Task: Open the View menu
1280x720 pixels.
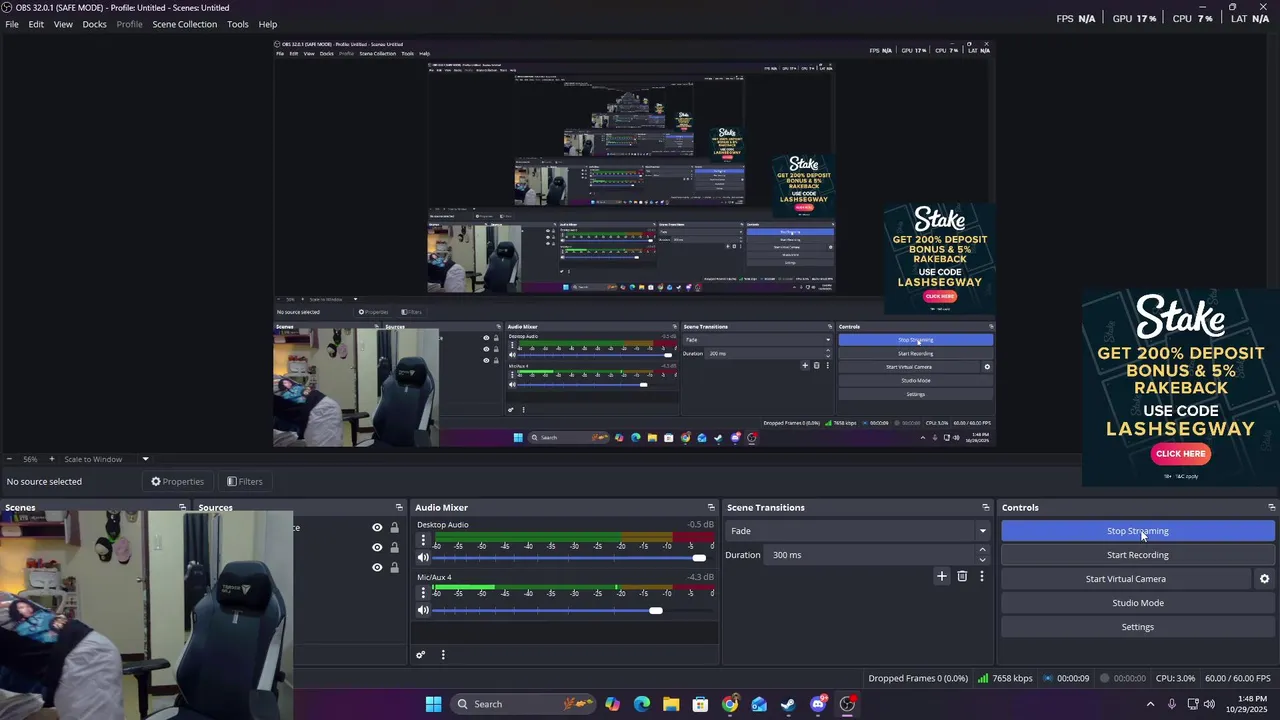Action: [63, 24]
